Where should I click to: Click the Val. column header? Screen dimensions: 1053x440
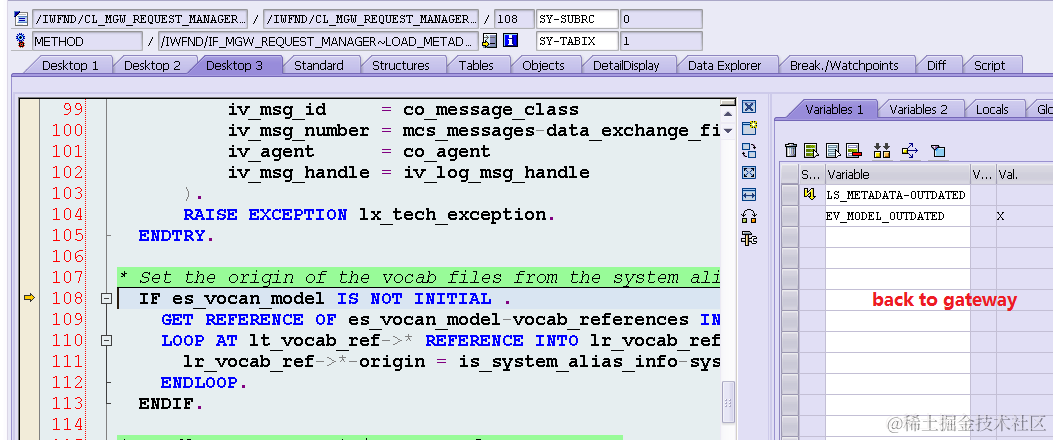[1025, 175]
